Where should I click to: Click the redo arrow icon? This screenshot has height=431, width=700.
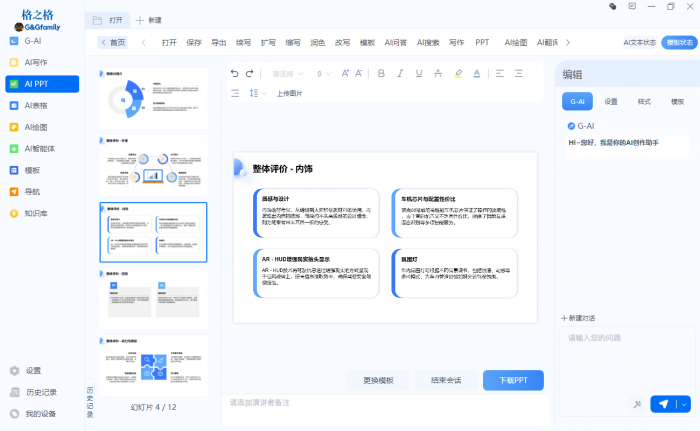click(249, 73)
